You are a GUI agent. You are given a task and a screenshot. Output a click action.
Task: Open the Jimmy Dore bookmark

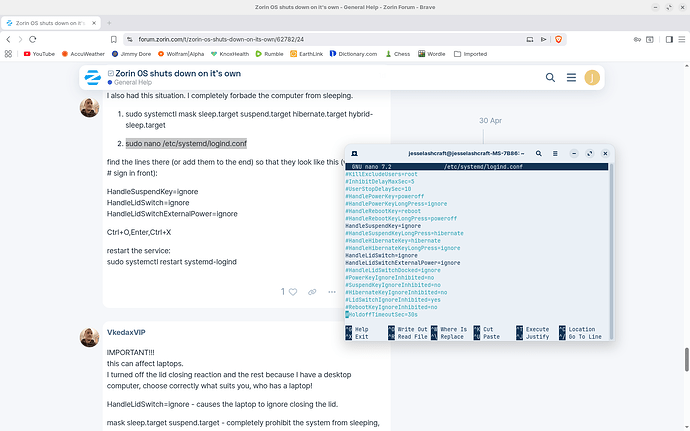(131, 54)
